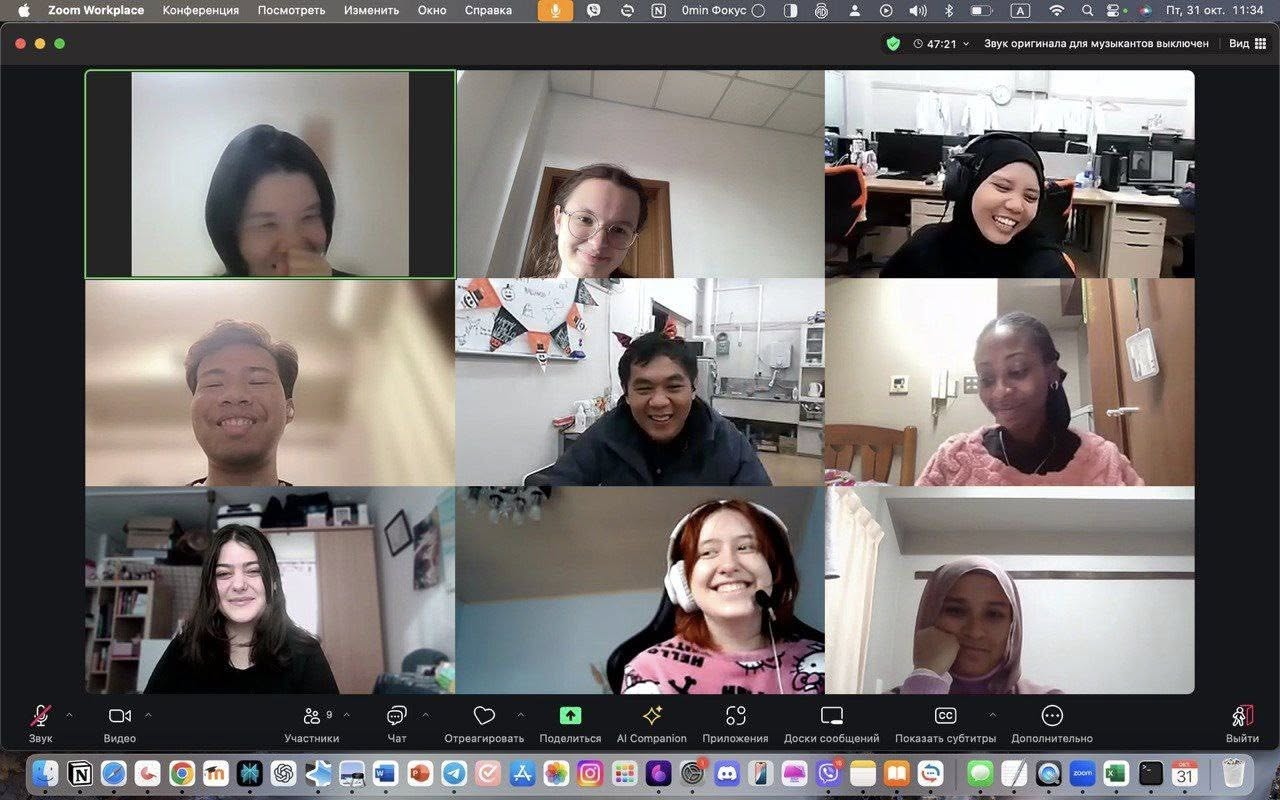The width and height of the screenshot is (1280, 800).
Task: Click the green encryption shield icon
Action: 893,44
